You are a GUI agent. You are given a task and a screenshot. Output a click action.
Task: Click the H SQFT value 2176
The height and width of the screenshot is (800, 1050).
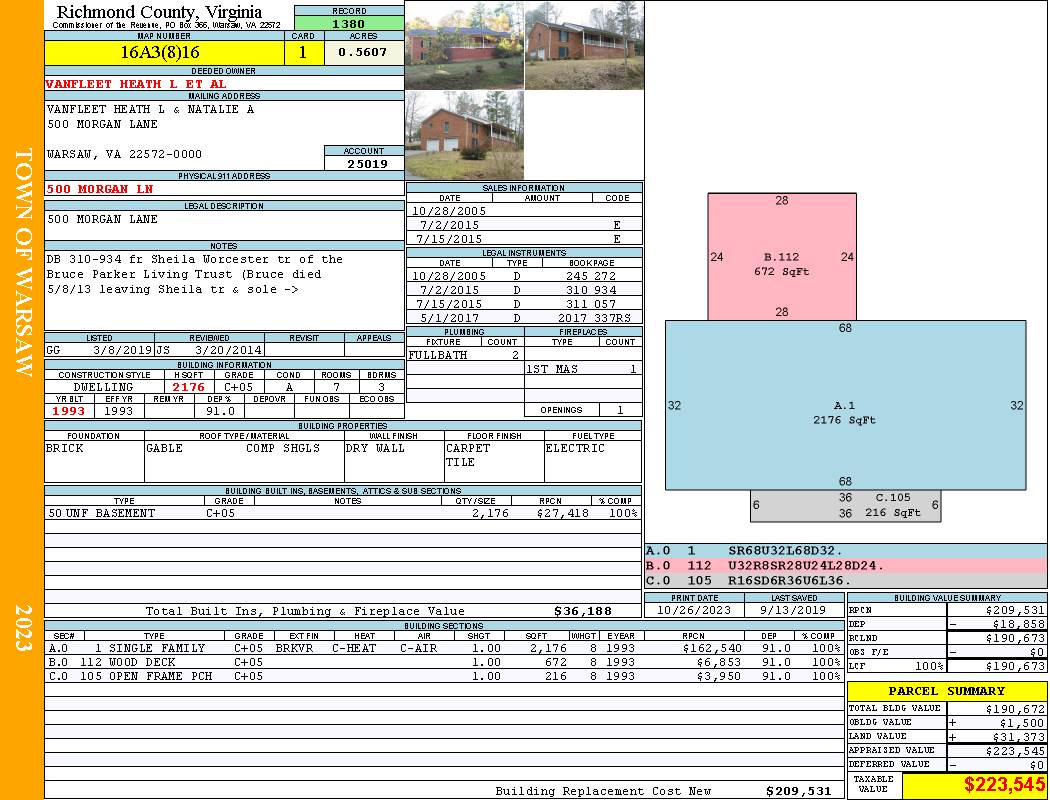click(x=188, y=387)
